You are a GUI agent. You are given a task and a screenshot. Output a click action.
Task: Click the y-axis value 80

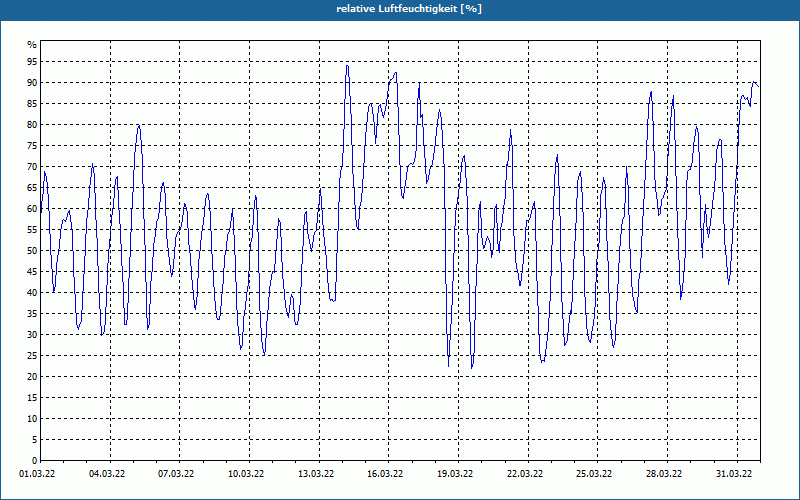(x=32, y=124)
